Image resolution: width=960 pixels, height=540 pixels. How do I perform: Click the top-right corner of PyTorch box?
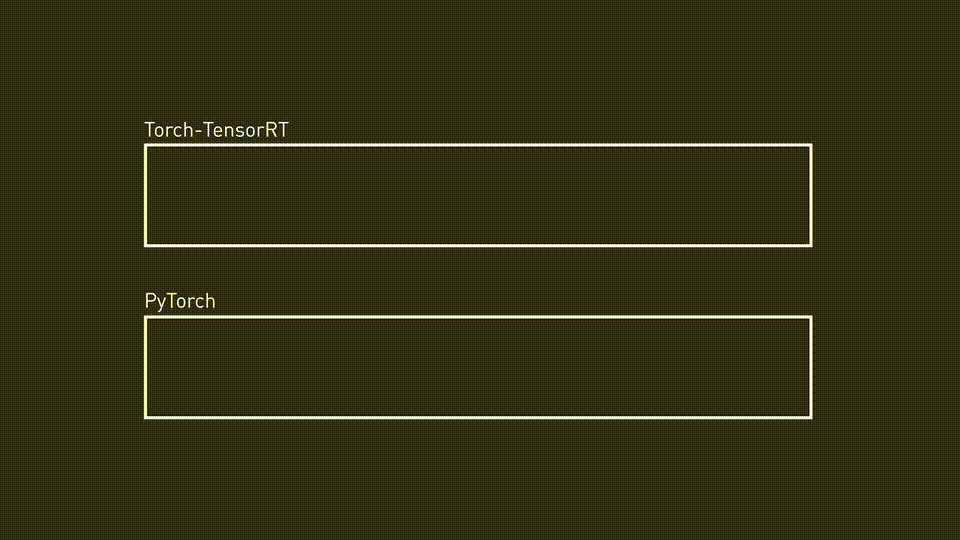[x=810, y=318]
